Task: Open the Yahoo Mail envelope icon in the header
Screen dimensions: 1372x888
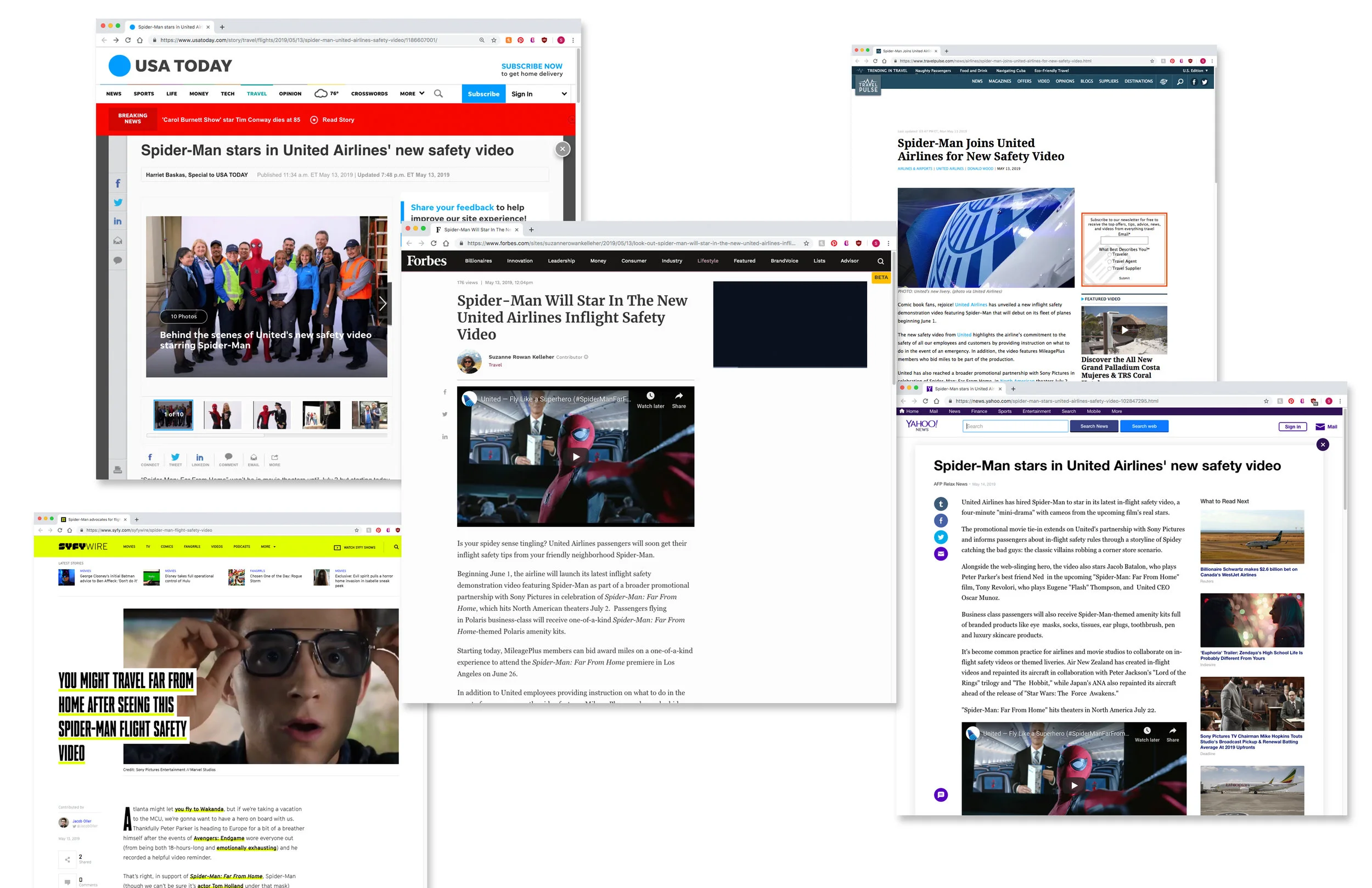Action: pyautogui.click(x=1320, y=426)
